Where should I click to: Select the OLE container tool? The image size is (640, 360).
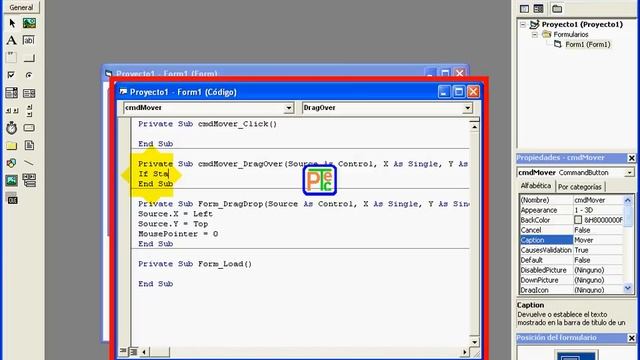[x=12, y=200]
